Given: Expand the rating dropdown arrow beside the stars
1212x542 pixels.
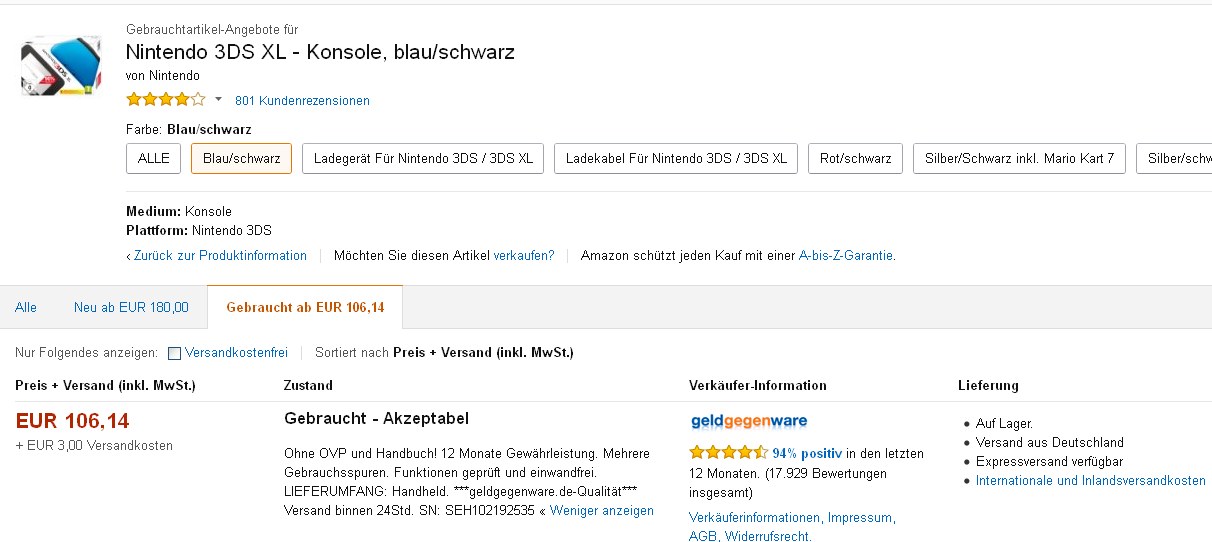Looking at the screenshot, I should pyautogui.click(x=218, y=100).
